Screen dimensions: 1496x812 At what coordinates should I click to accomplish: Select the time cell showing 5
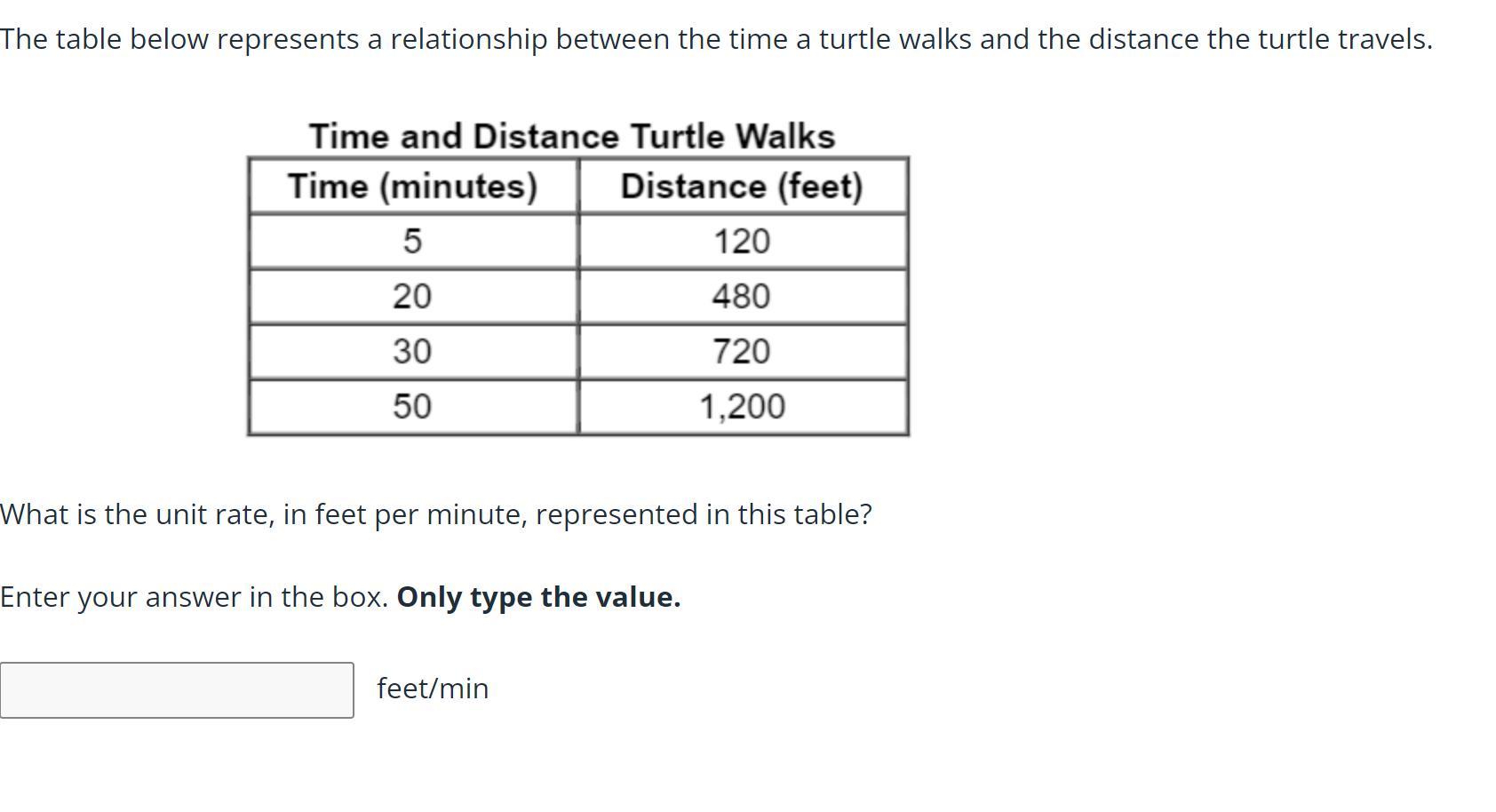[x=412, y=242]
